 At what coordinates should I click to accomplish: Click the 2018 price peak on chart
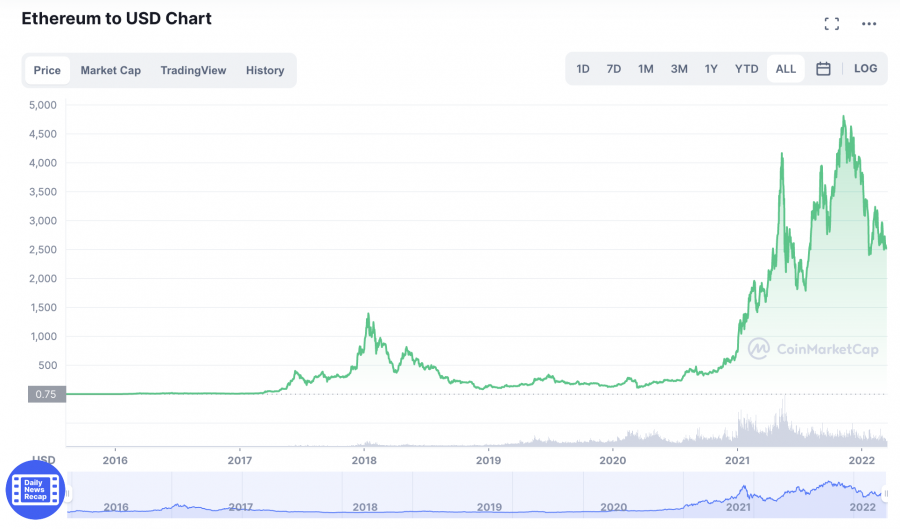click(369, 315)
